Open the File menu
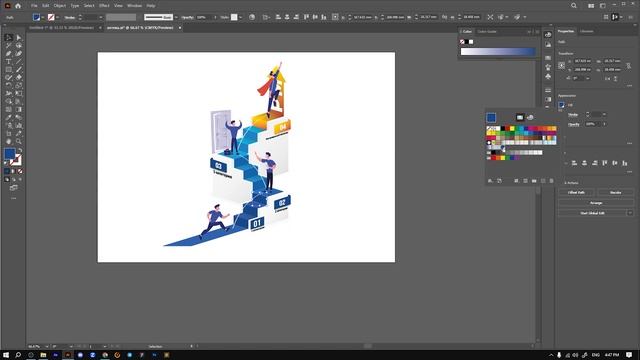The image size is (640, 360). pyautogui.click(x=34, y=6)
